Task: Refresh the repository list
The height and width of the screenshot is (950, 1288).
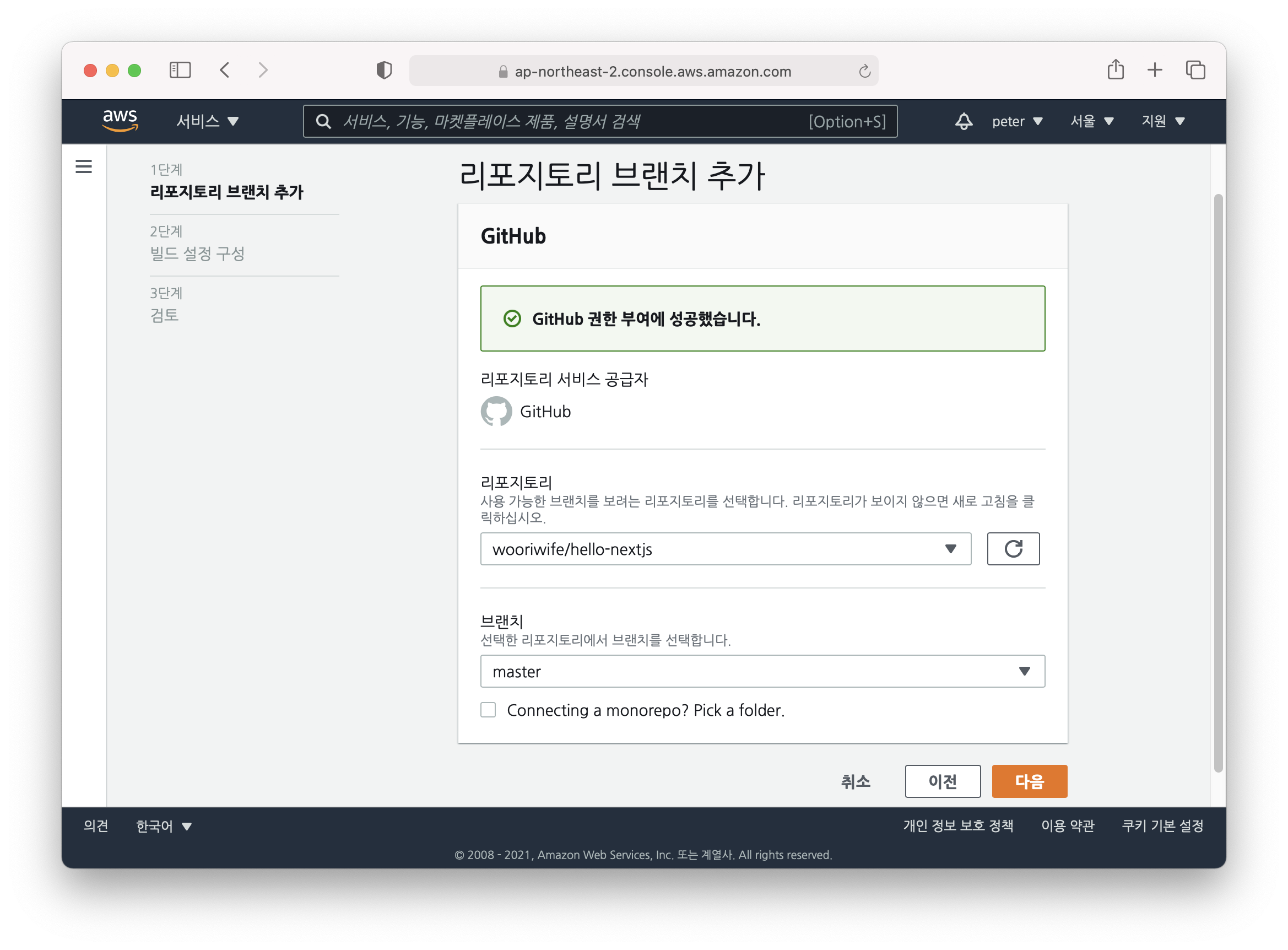Action: 1013,549
